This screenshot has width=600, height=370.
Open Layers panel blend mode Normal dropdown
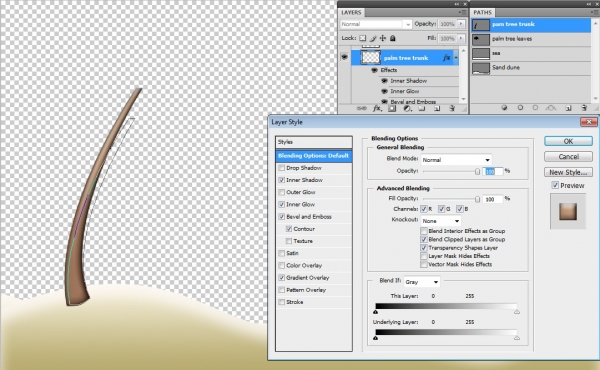376,24
